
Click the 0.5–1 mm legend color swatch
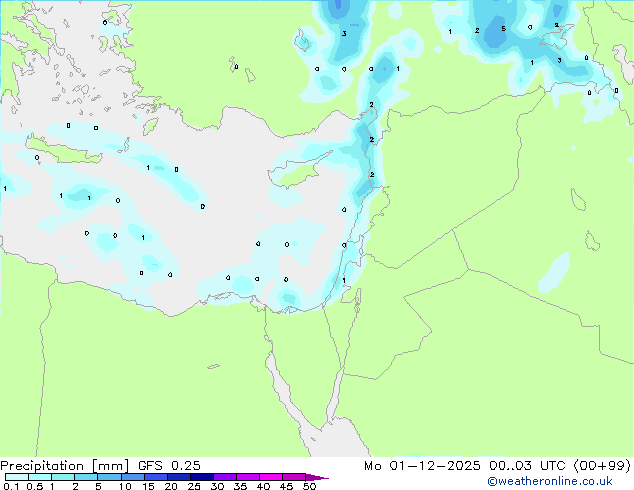click(40, 477)
